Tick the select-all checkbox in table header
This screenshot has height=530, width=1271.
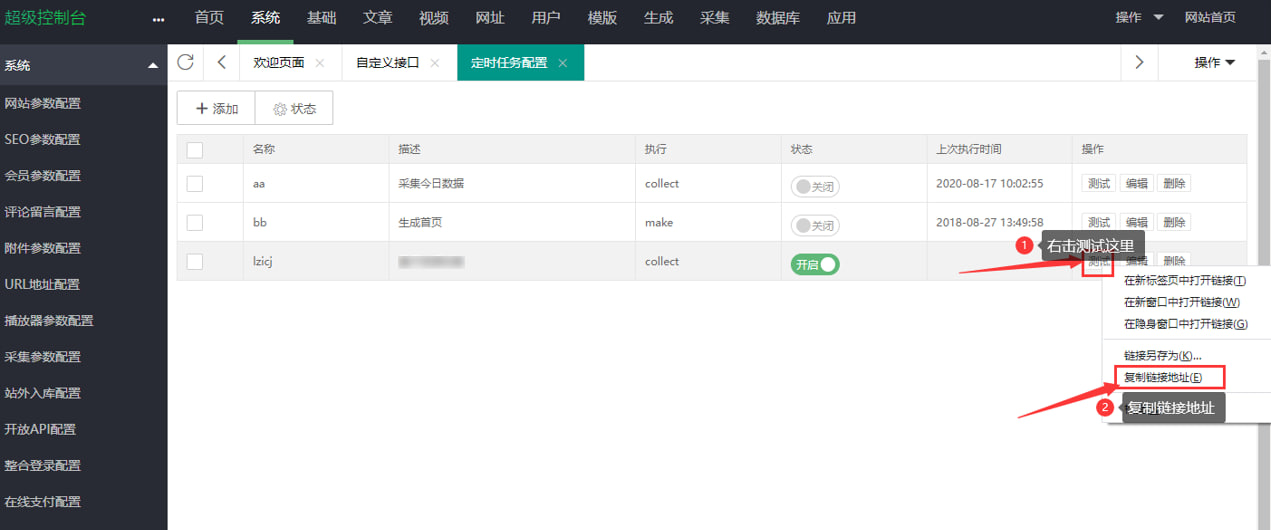point(195,150)
